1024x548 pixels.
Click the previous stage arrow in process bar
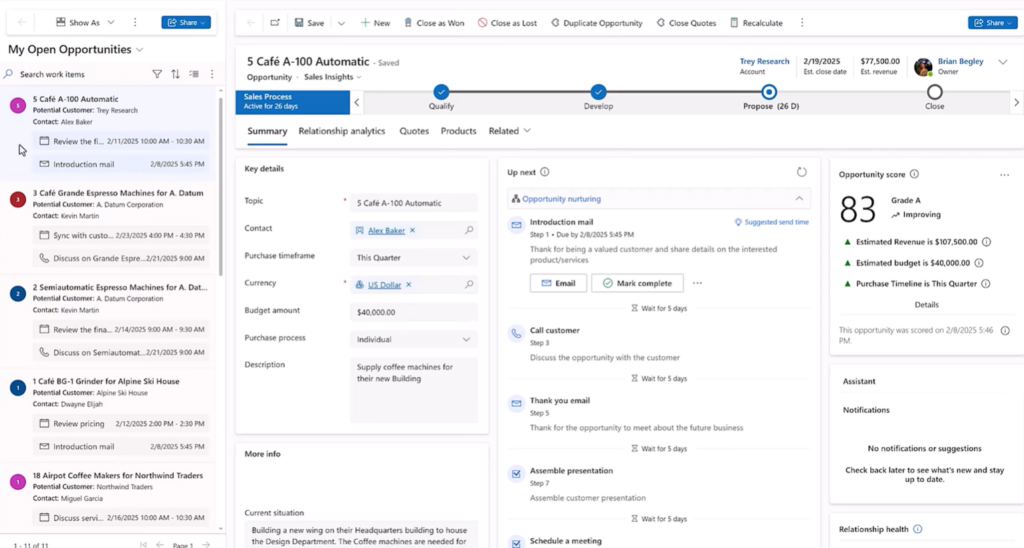(x=357, y=103)
